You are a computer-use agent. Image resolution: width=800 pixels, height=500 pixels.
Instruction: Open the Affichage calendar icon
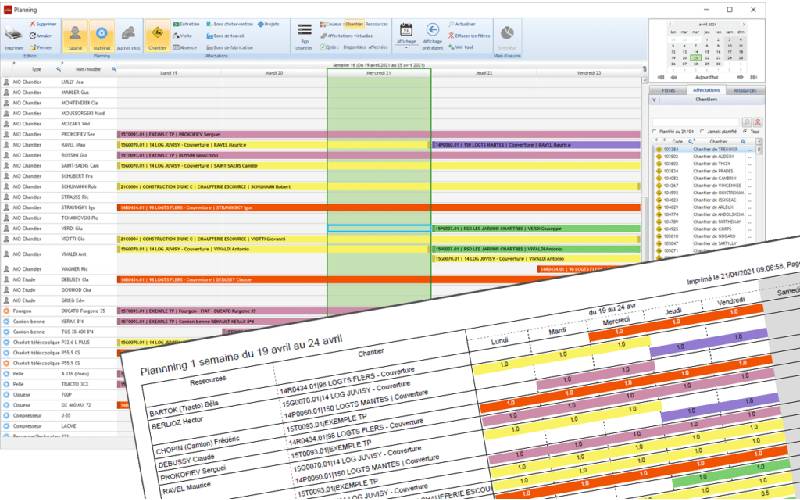(406, 30)
